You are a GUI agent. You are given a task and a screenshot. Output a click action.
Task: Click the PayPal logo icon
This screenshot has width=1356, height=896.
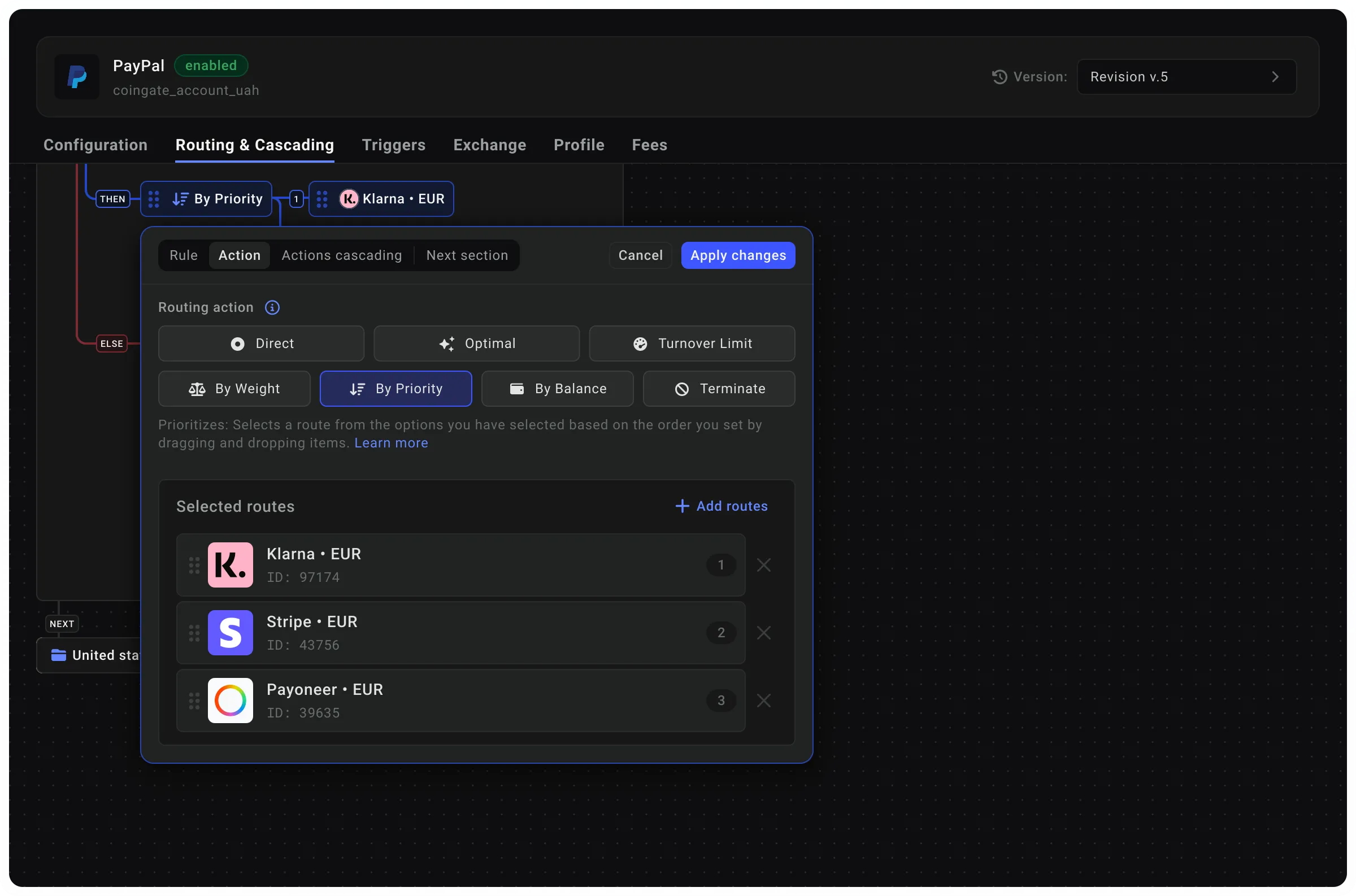[77, 77]
